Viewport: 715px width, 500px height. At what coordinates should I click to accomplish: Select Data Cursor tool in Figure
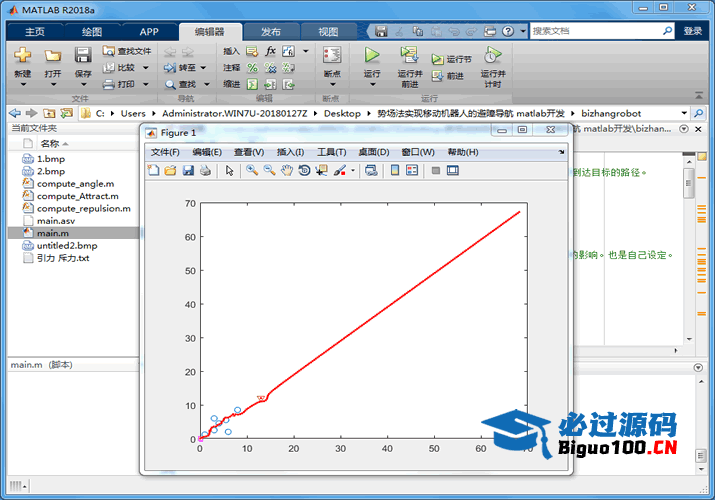tap(321, 170)
